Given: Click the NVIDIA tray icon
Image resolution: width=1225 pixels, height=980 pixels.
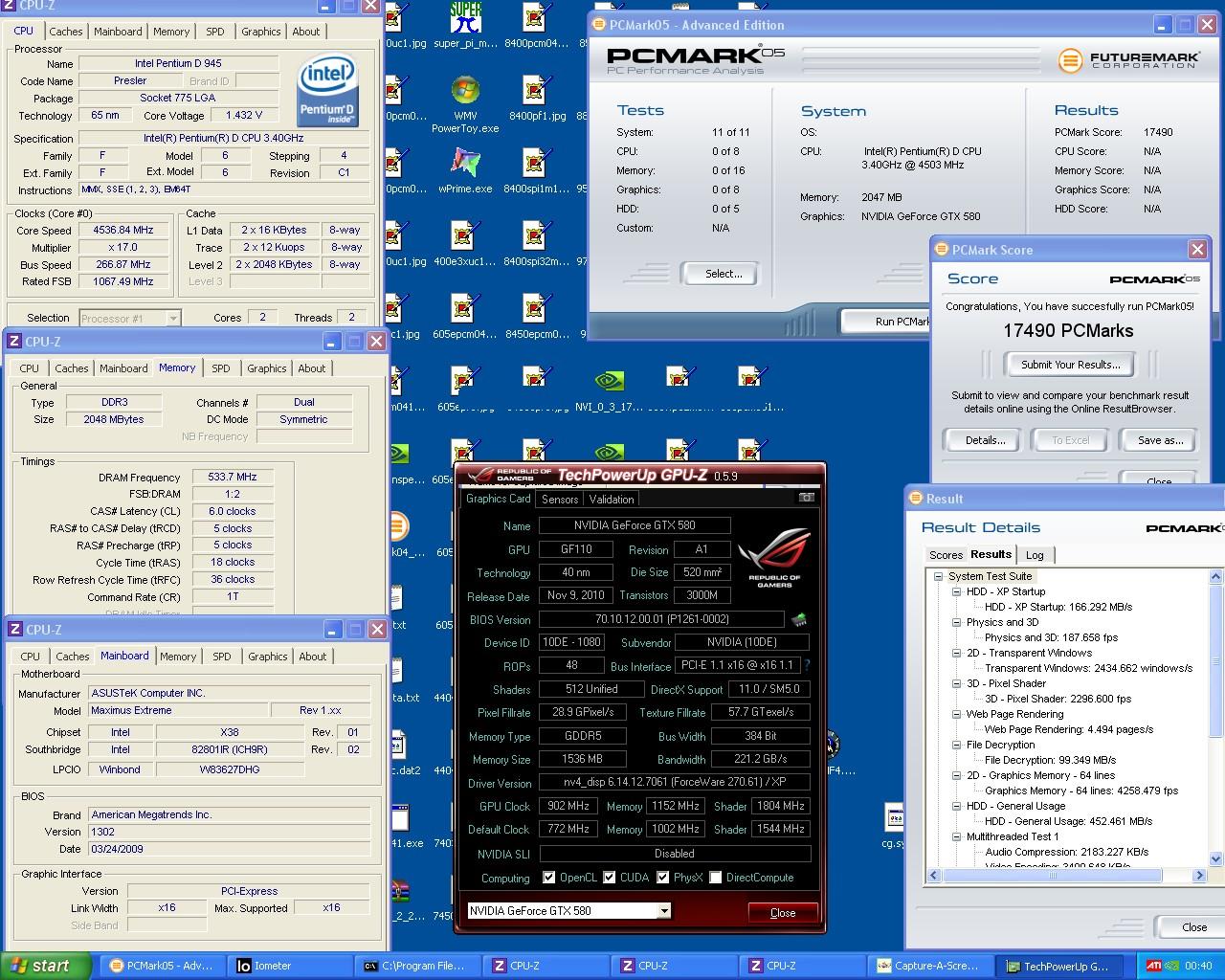Looking at the screenshot, I should [x=1171, y=966].
